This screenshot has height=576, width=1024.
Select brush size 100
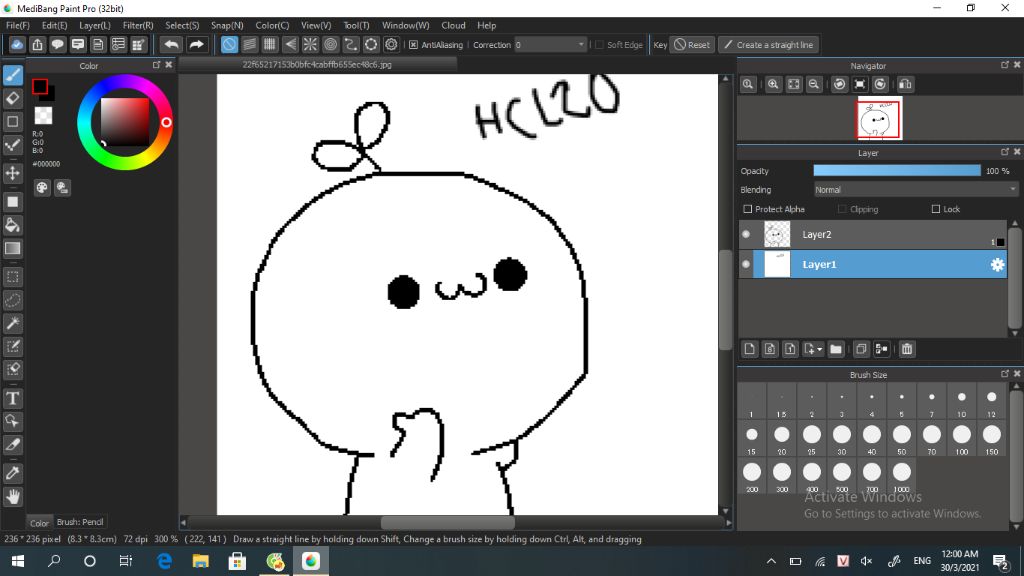click(x=961, y=440)
